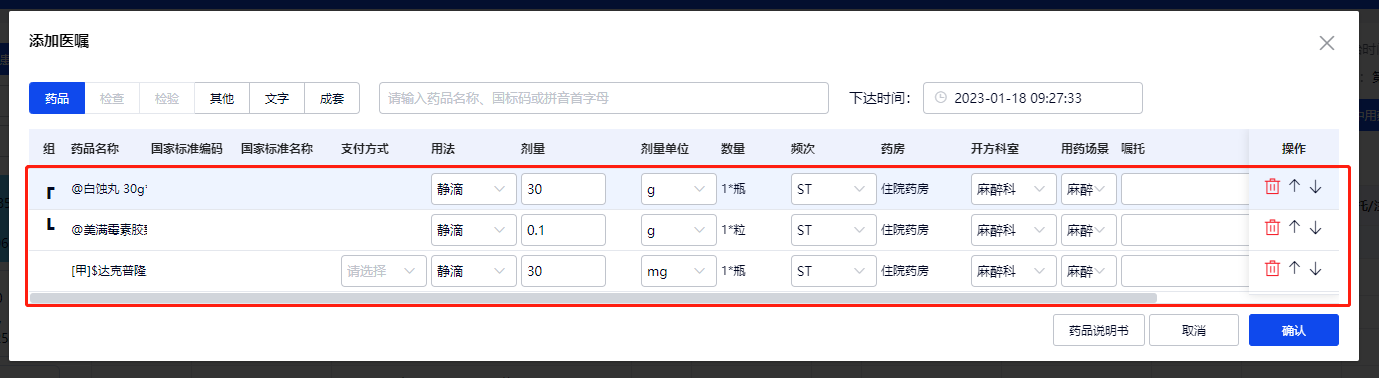
Task: Click the 1*粒 quantity of 美满霉素 row
Action: pyautogui.click(x=733, y=230)
